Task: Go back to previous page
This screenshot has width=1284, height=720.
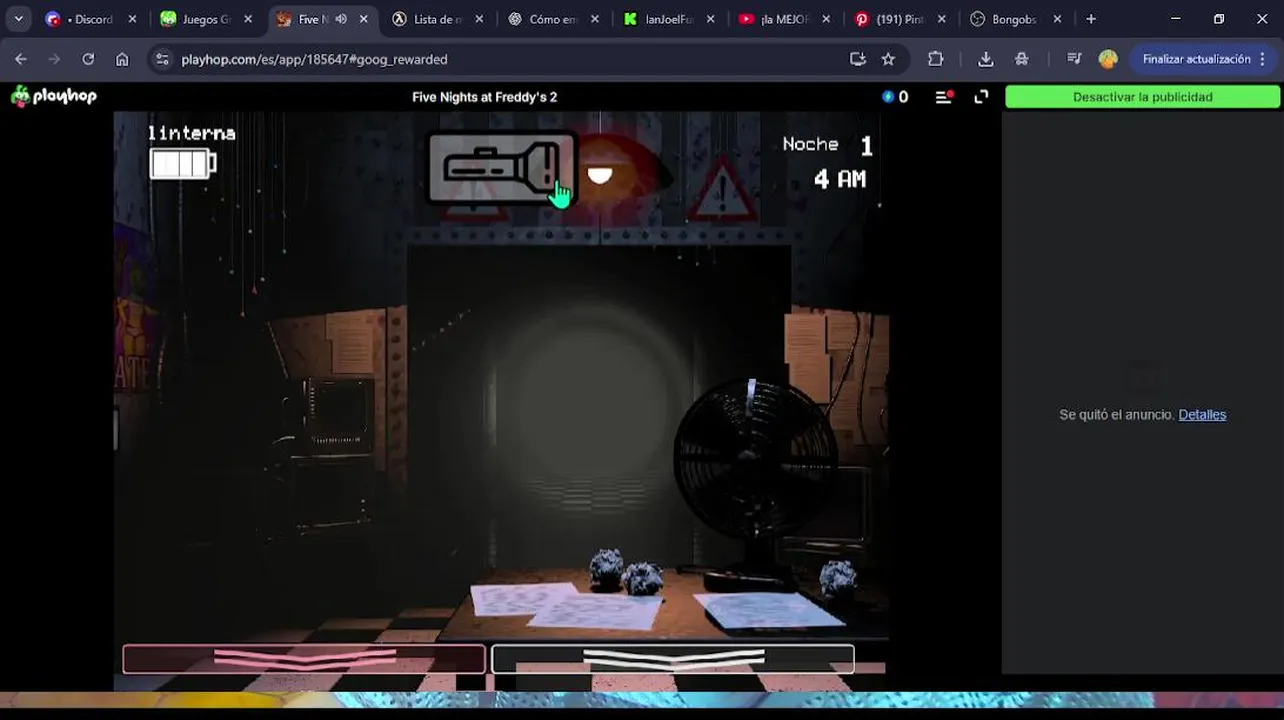Action: coord(21,59)
